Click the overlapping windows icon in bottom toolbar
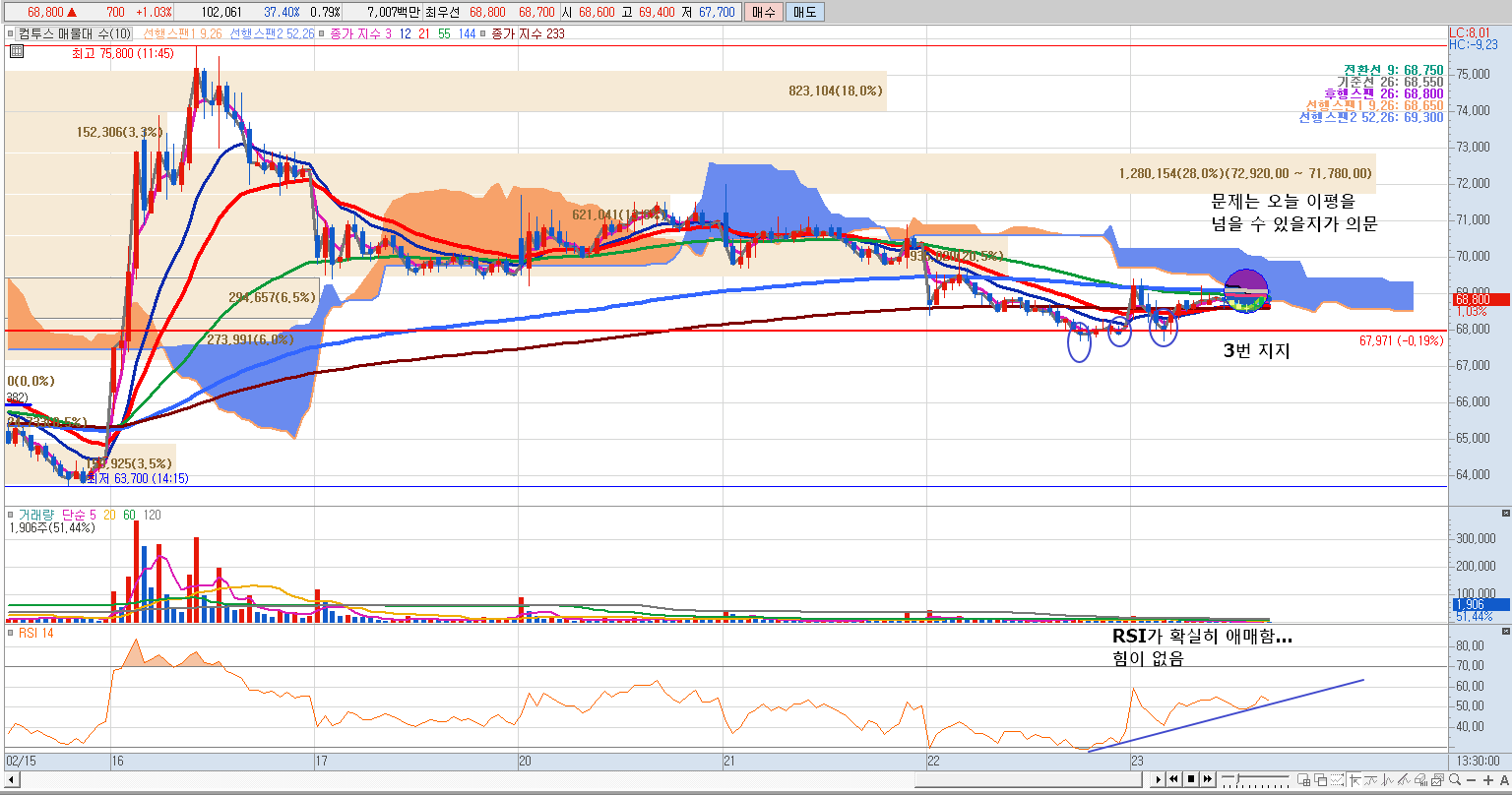The height and width of the screenshot is (795, 1512). (1320, 779)
